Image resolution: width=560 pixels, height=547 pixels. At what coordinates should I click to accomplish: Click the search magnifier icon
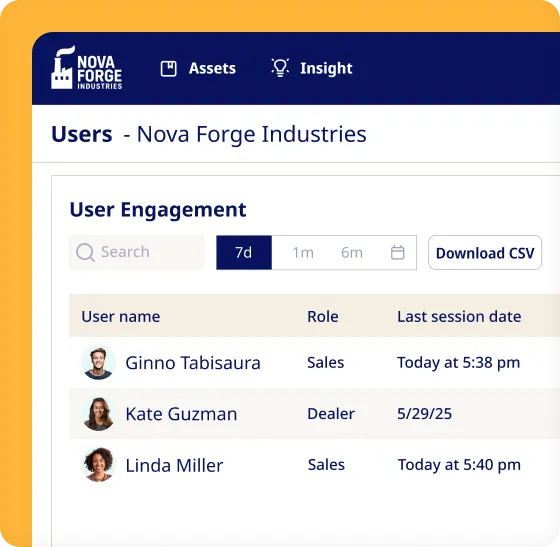[x=85, y=252]
